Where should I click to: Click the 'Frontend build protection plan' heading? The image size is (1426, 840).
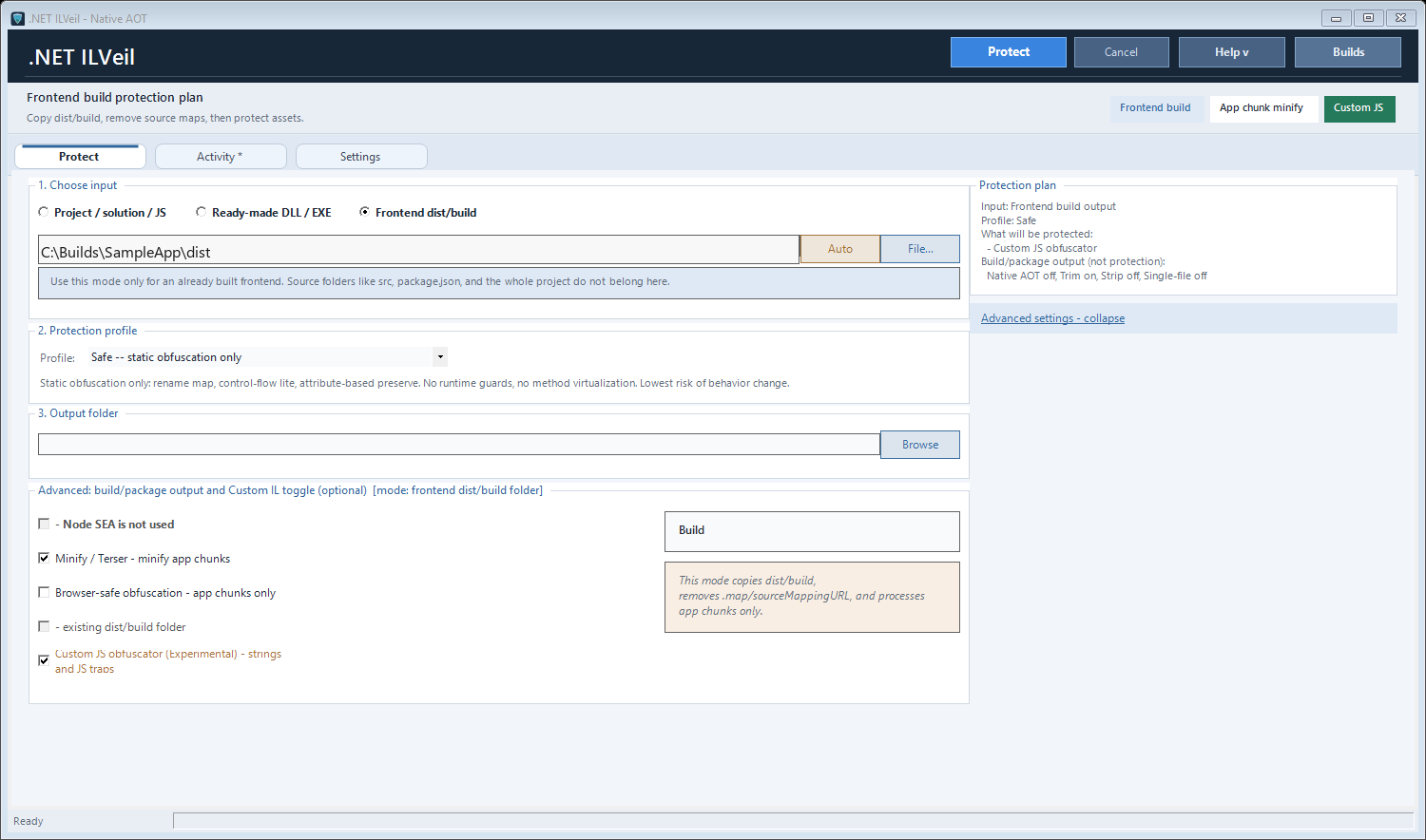tap(115, 97)
